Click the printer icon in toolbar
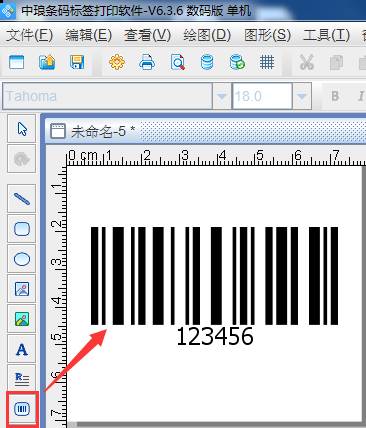 (147, 62)
